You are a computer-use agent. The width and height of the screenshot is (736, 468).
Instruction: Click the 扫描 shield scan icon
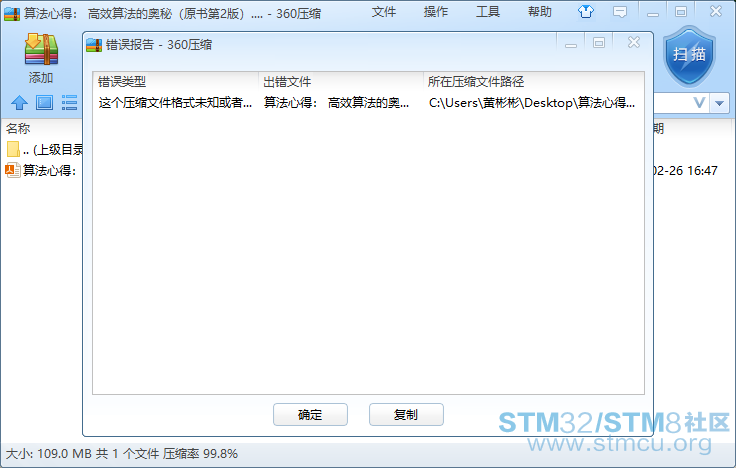click(689, 56)
